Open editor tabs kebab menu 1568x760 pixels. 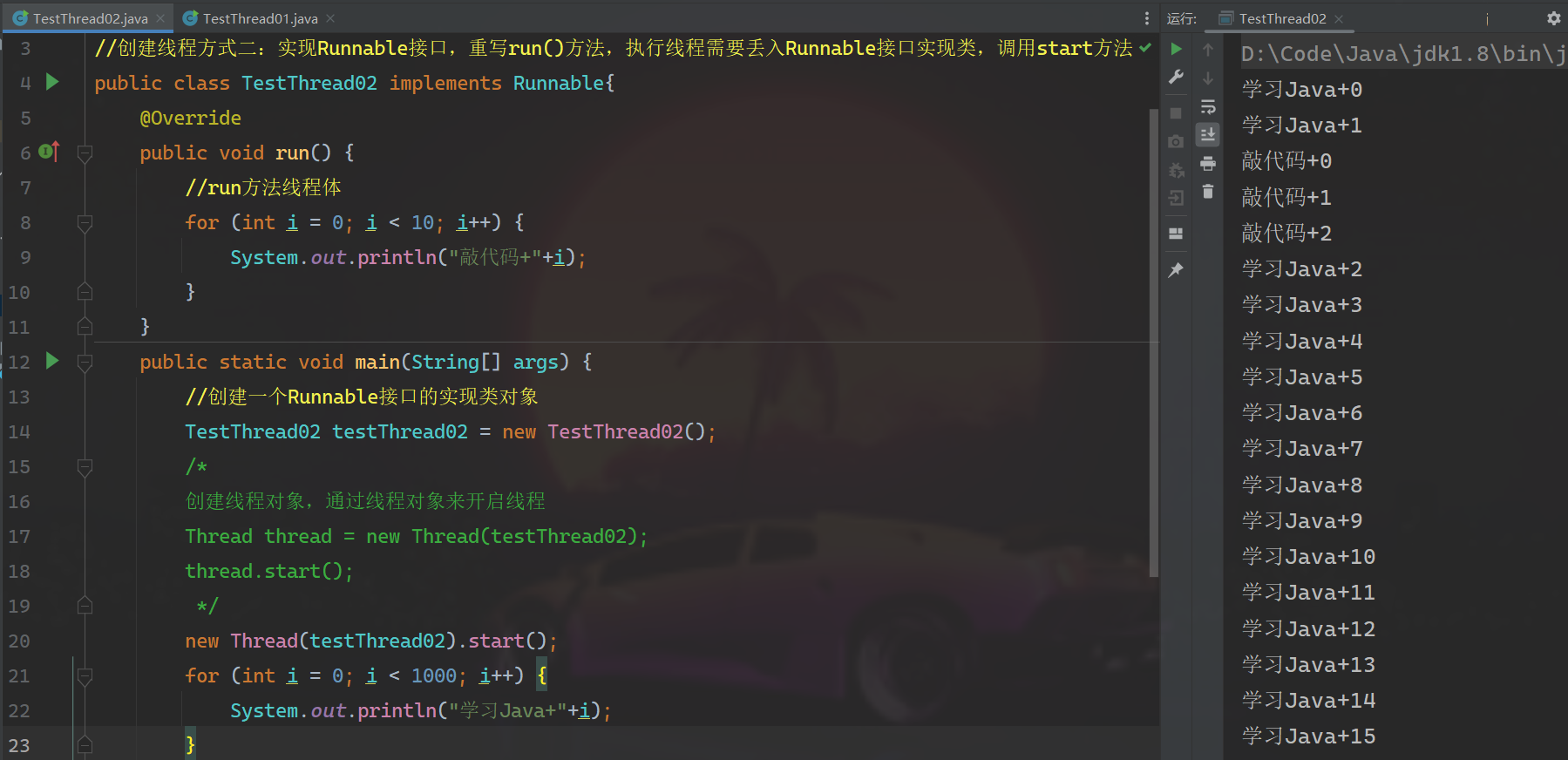coord(1147,18)
